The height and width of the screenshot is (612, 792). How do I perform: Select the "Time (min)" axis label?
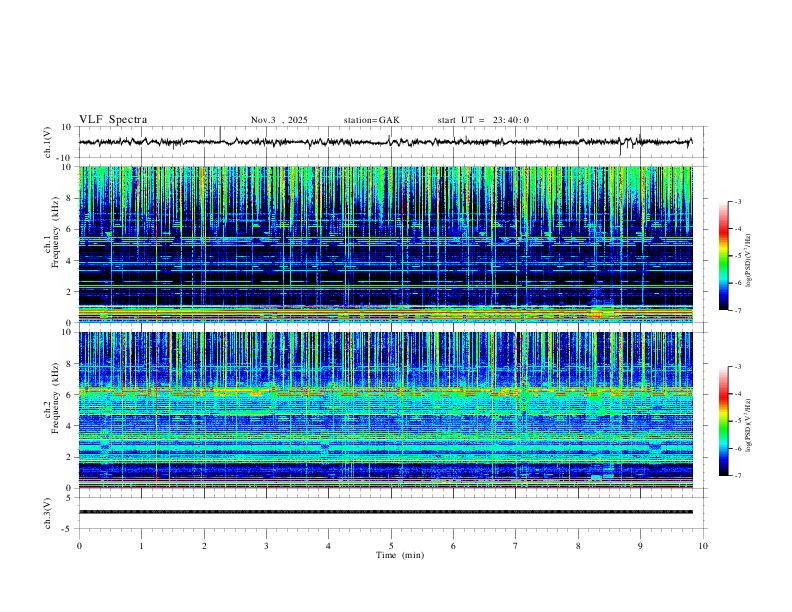point(400,555)
